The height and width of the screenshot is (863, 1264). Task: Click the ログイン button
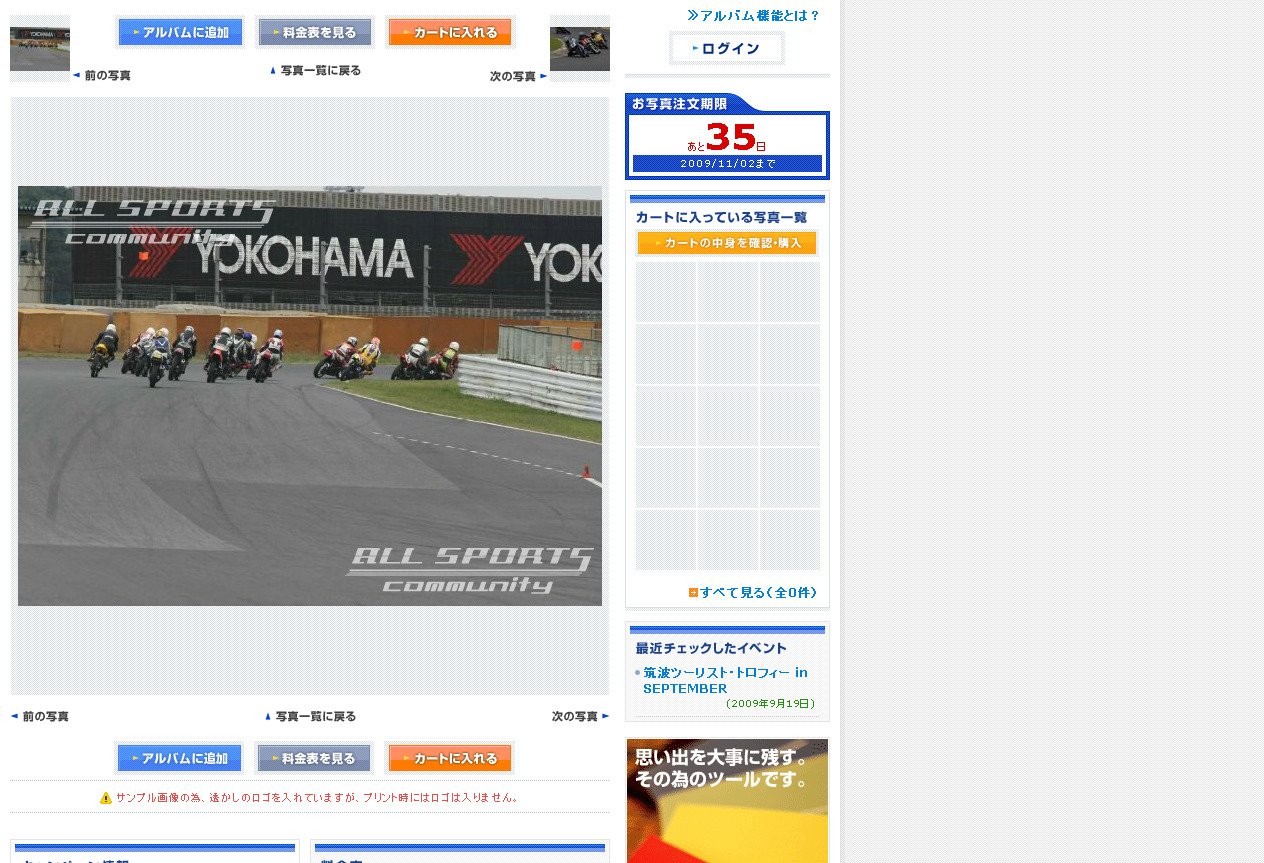(727, 48)
